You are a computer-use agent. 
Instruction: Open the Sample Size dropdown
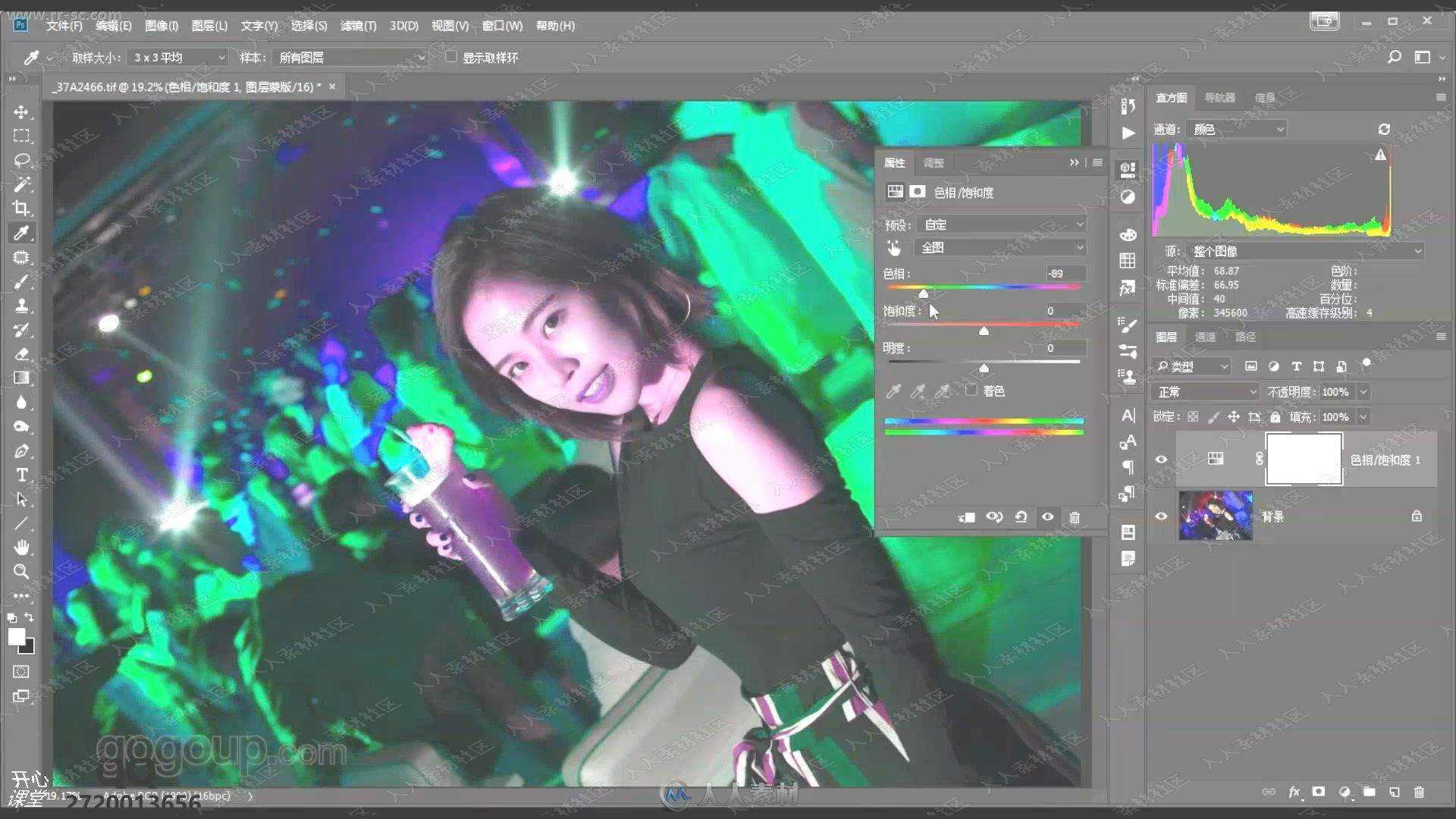(179, 58)
